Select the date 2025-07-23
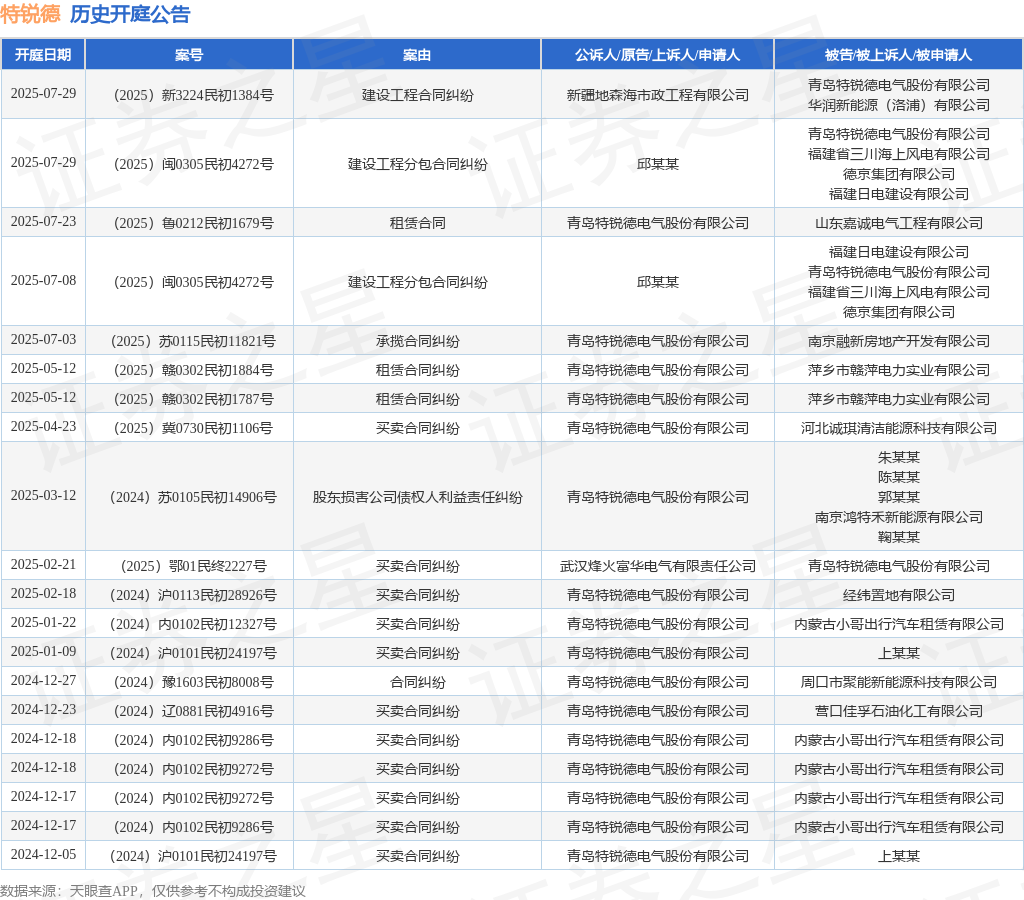 coord(43,221)
